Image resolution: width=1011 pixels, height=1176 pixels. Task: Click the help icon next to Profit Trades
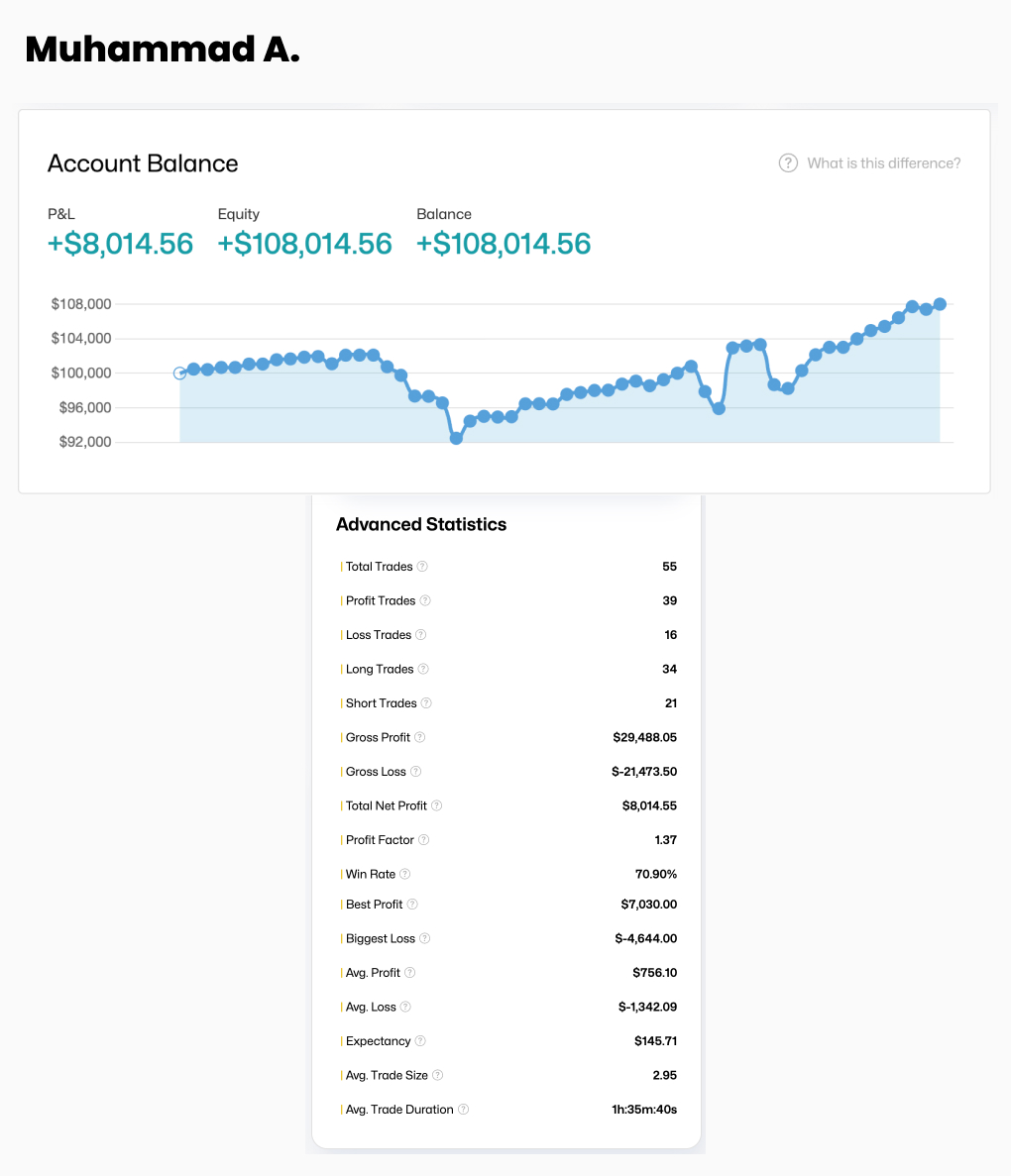point(425,600)
